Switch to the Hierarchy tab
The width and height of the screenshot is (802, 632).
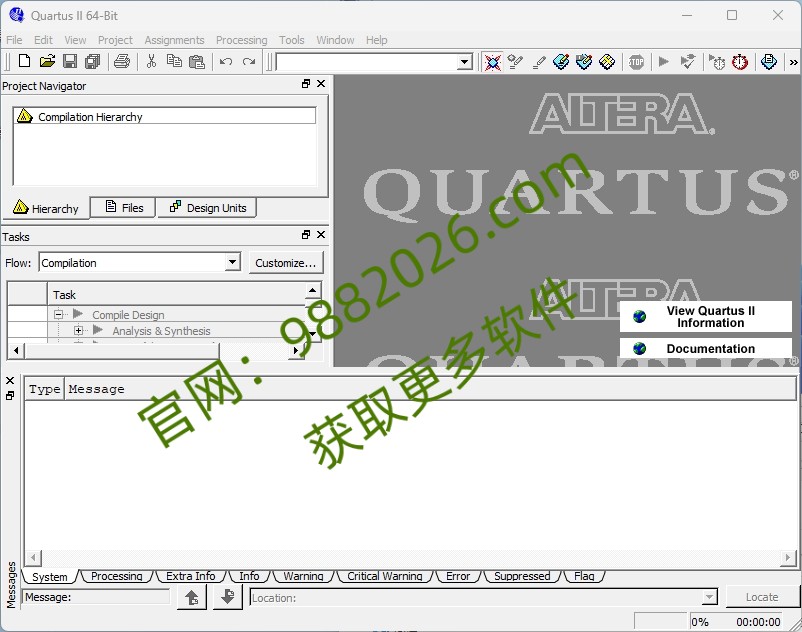tap(46, 208)
